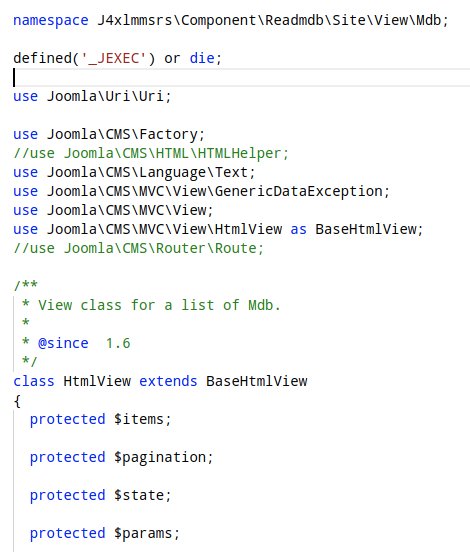
Task: Click the Joomla\Uri\Uri import line
Action: (x=92, y=96)
